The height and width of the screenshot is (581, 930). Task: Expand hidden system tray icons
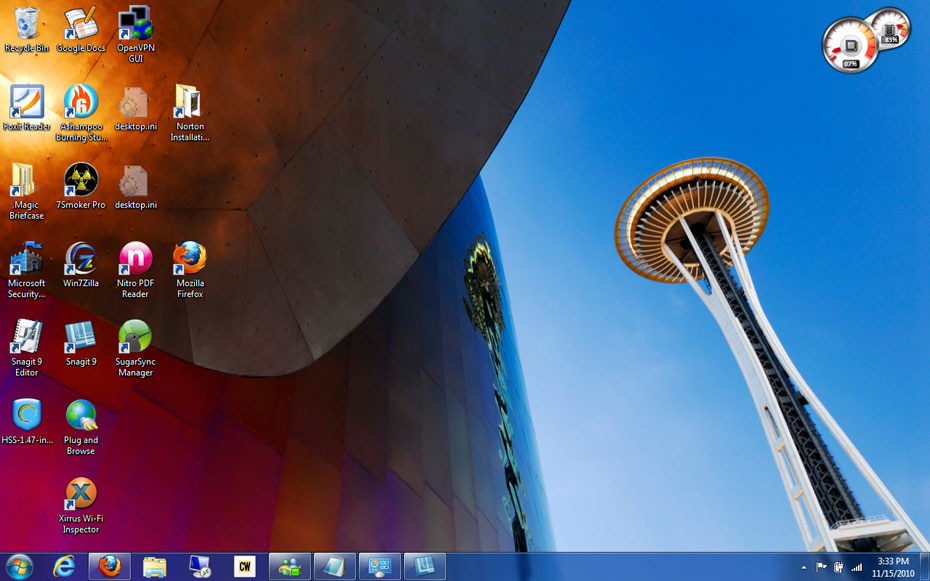pyautogui.click(x=804, y=566)
